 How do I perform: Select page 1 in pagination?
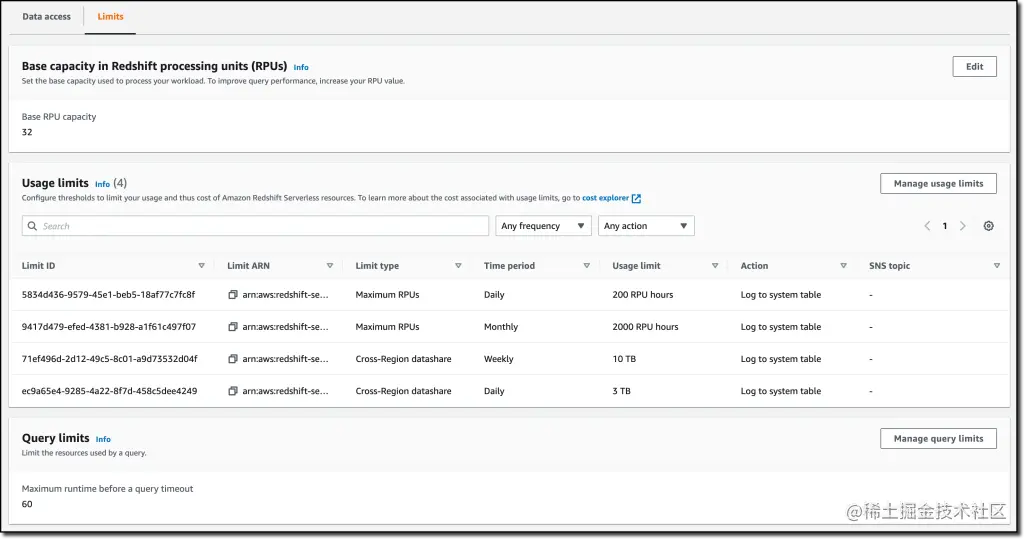(x=944, y=226)
